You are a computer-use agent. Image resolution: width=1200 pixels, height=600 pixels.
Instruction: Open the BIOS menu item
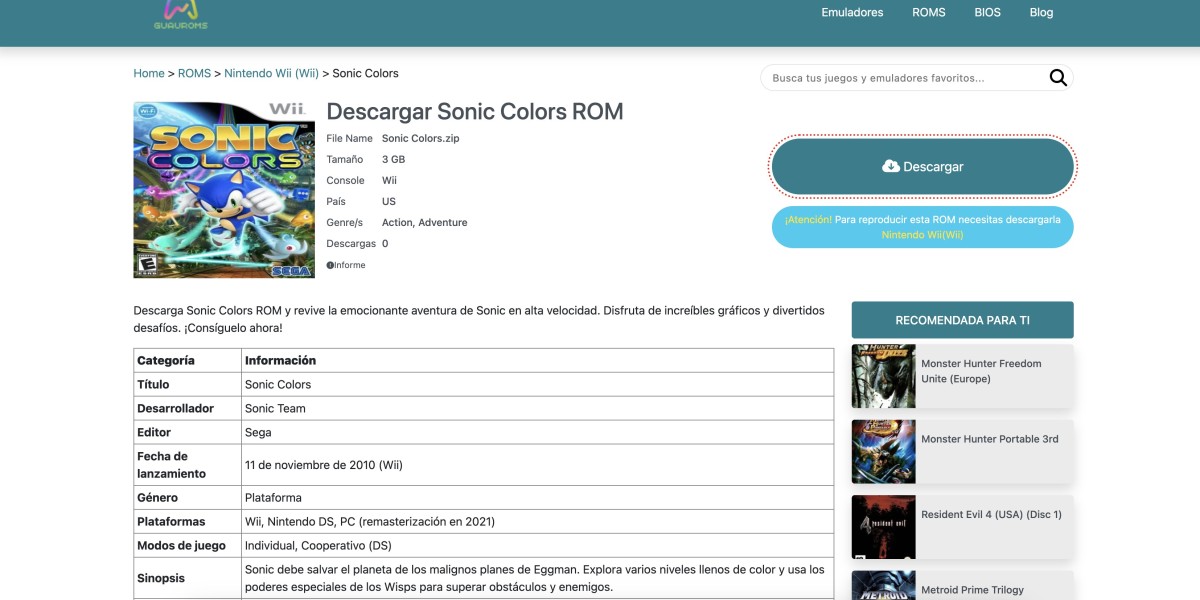[988, 12]
